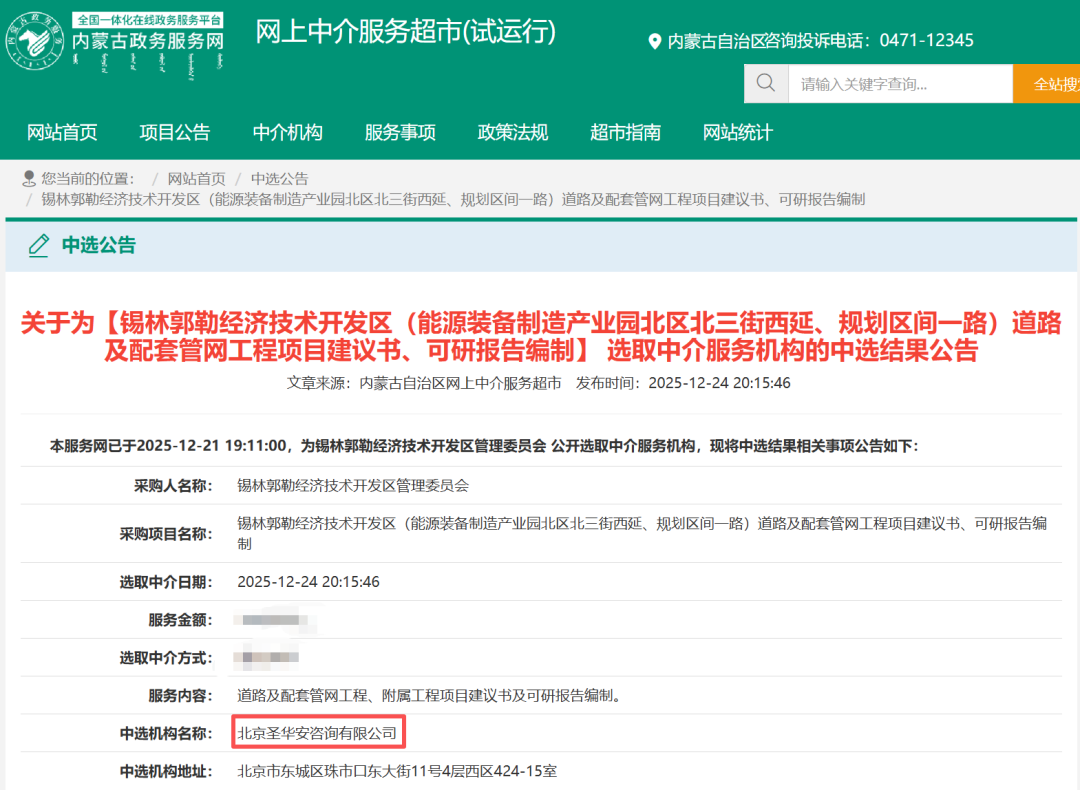The height and width of the screenshot is (790, 1080).
Task: Click the current location marker icon
Action: pos(29,178)
